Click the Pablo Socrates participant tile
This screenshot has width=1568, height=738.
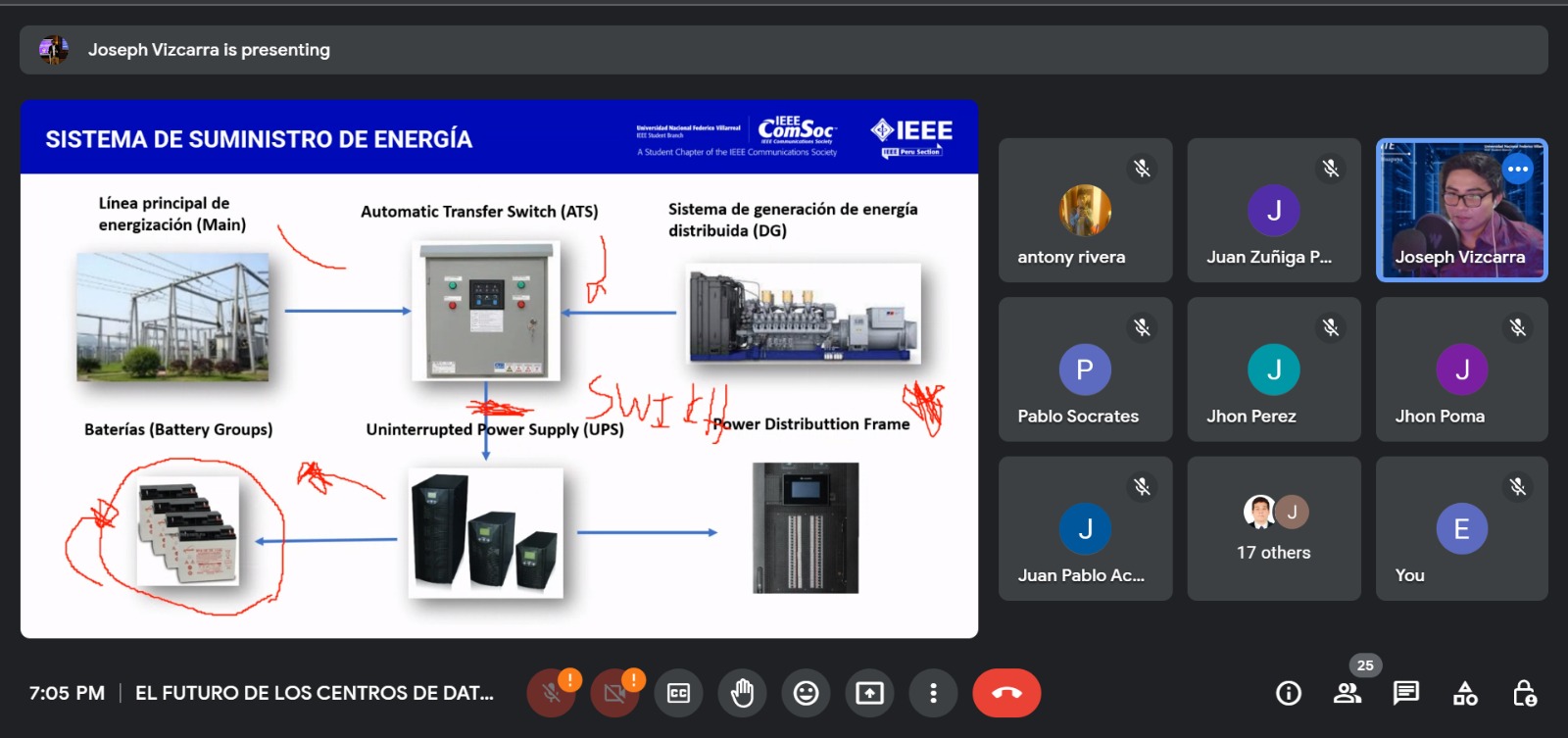coord(1085,369)
